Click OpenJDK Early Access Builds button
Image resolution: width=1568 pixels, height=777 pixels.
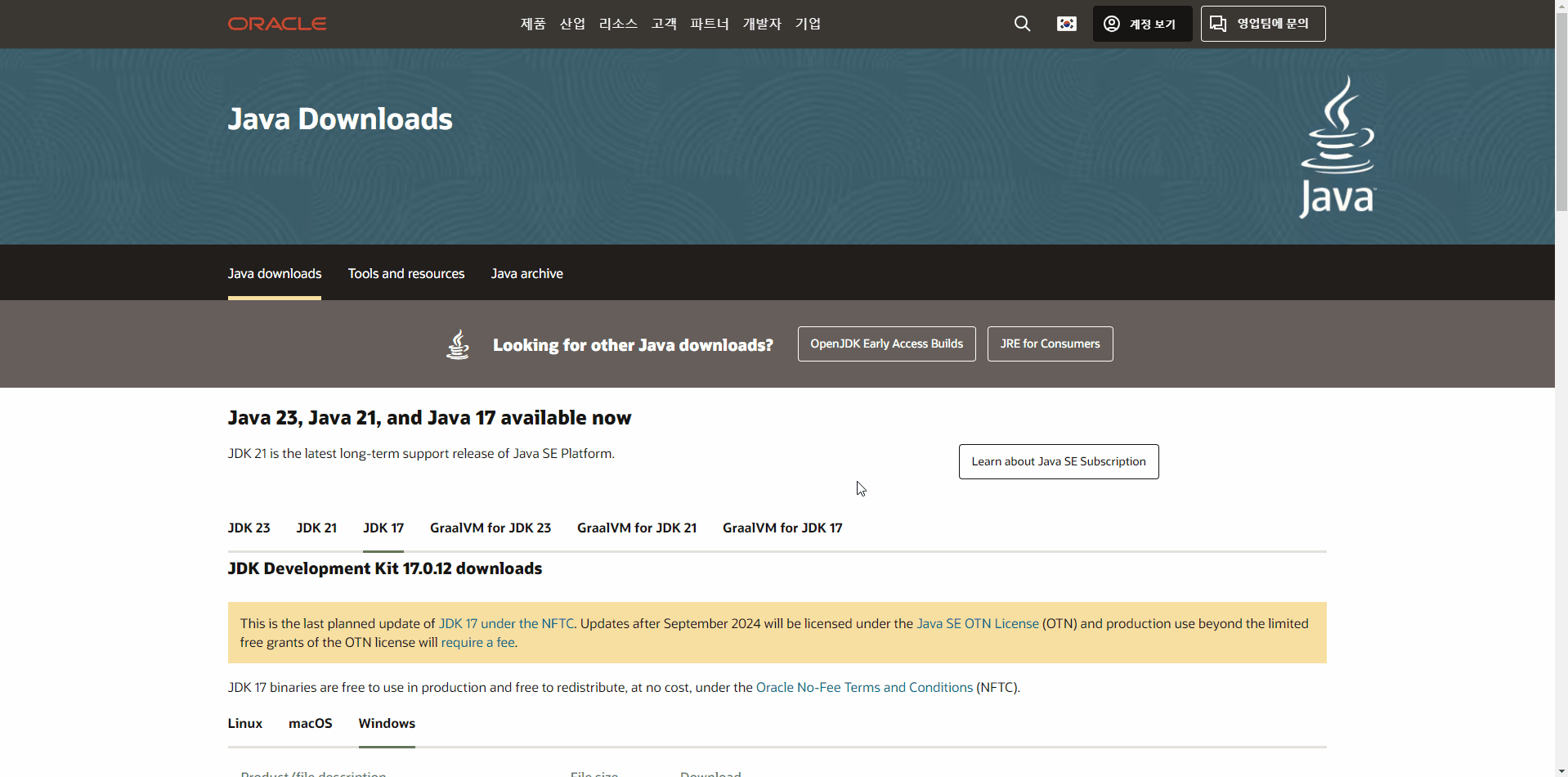[x=887, y=344]
